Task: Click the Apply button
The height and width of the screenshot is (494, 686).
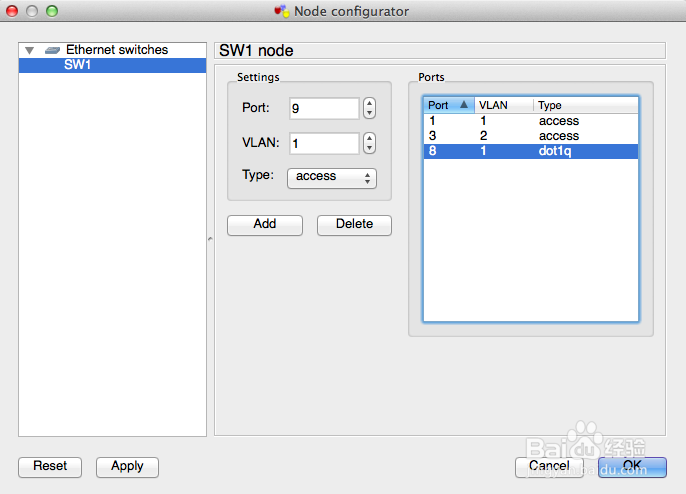Action: (x=127, y=467)
